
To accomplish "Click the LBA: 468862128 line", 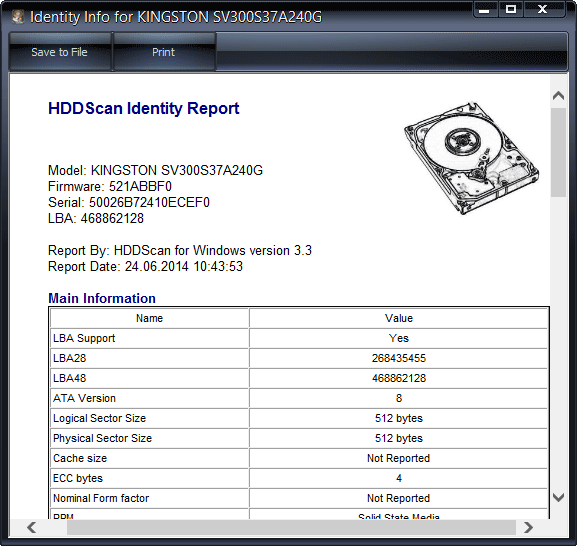I will click(x=96, y=219).
